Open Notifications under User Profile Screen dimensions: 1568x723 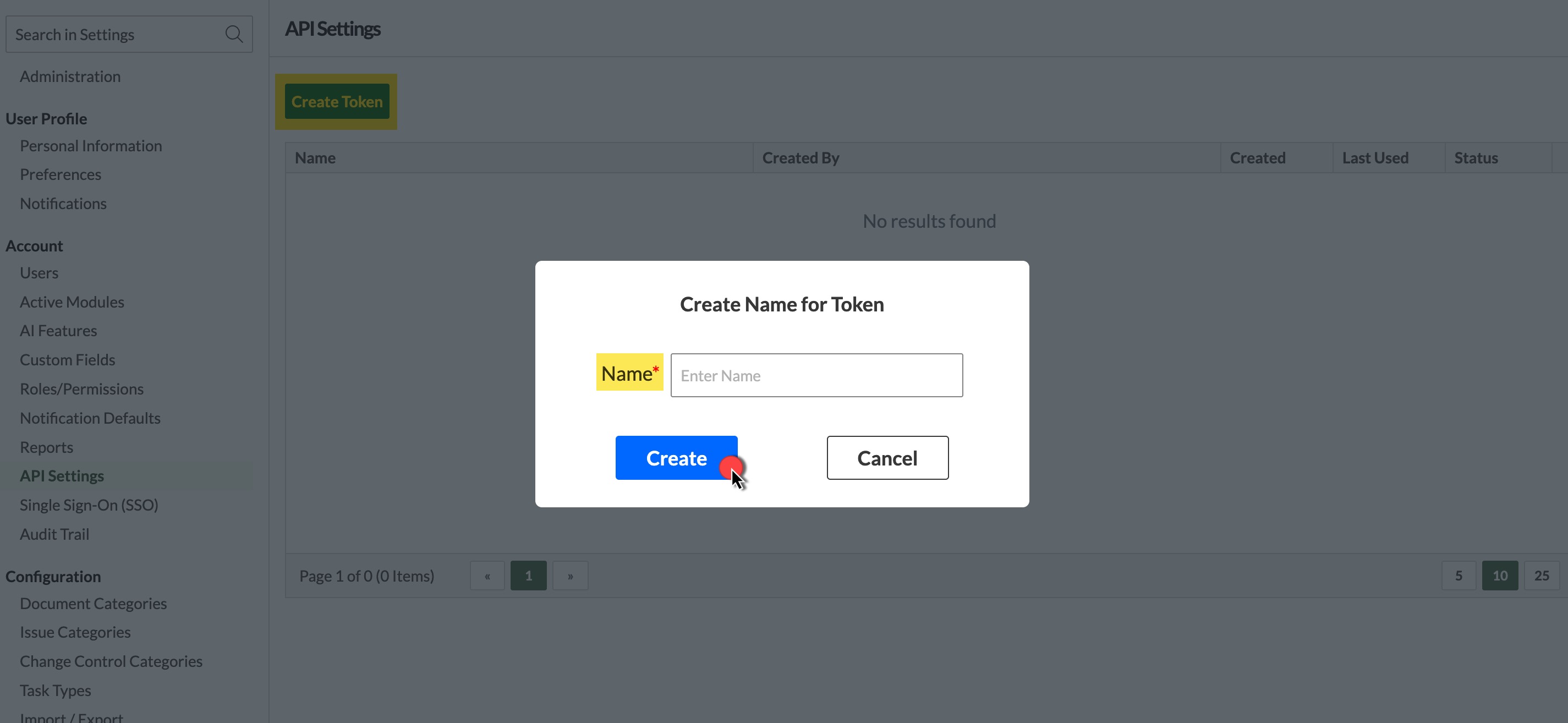[63, 204]
